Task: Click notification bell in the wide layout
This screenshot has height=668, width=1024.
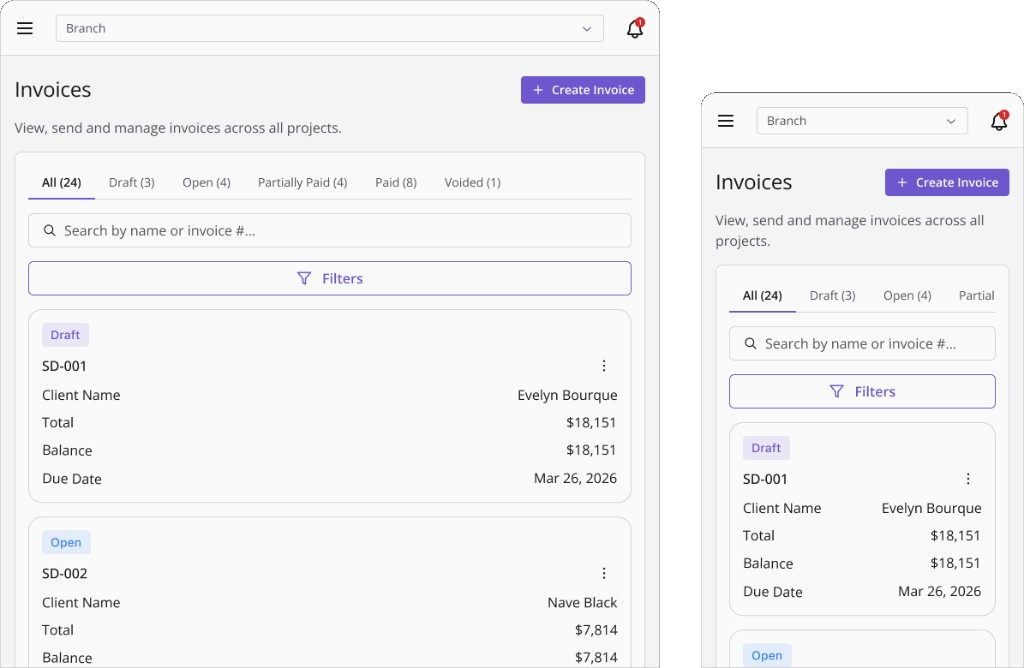Action: (635, 28)
